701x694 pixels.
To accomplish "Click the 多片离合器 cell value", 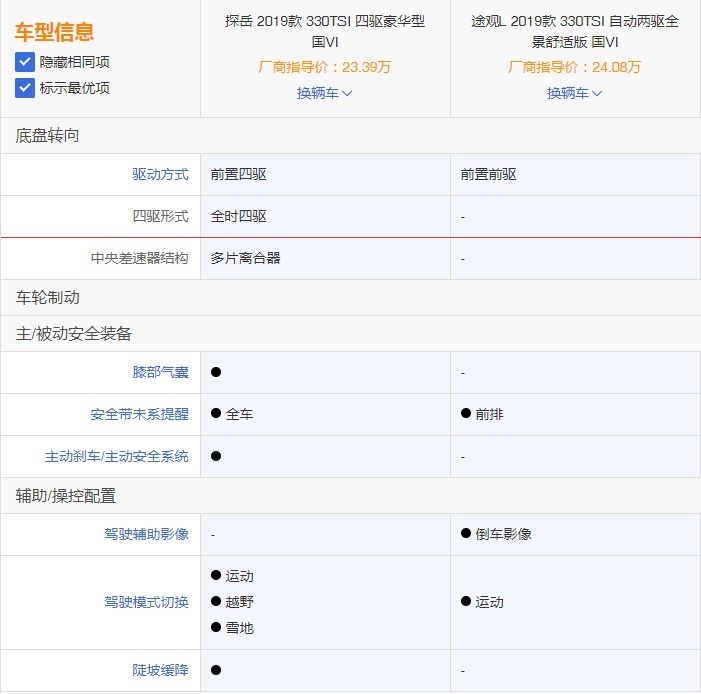I will (245, 258).
